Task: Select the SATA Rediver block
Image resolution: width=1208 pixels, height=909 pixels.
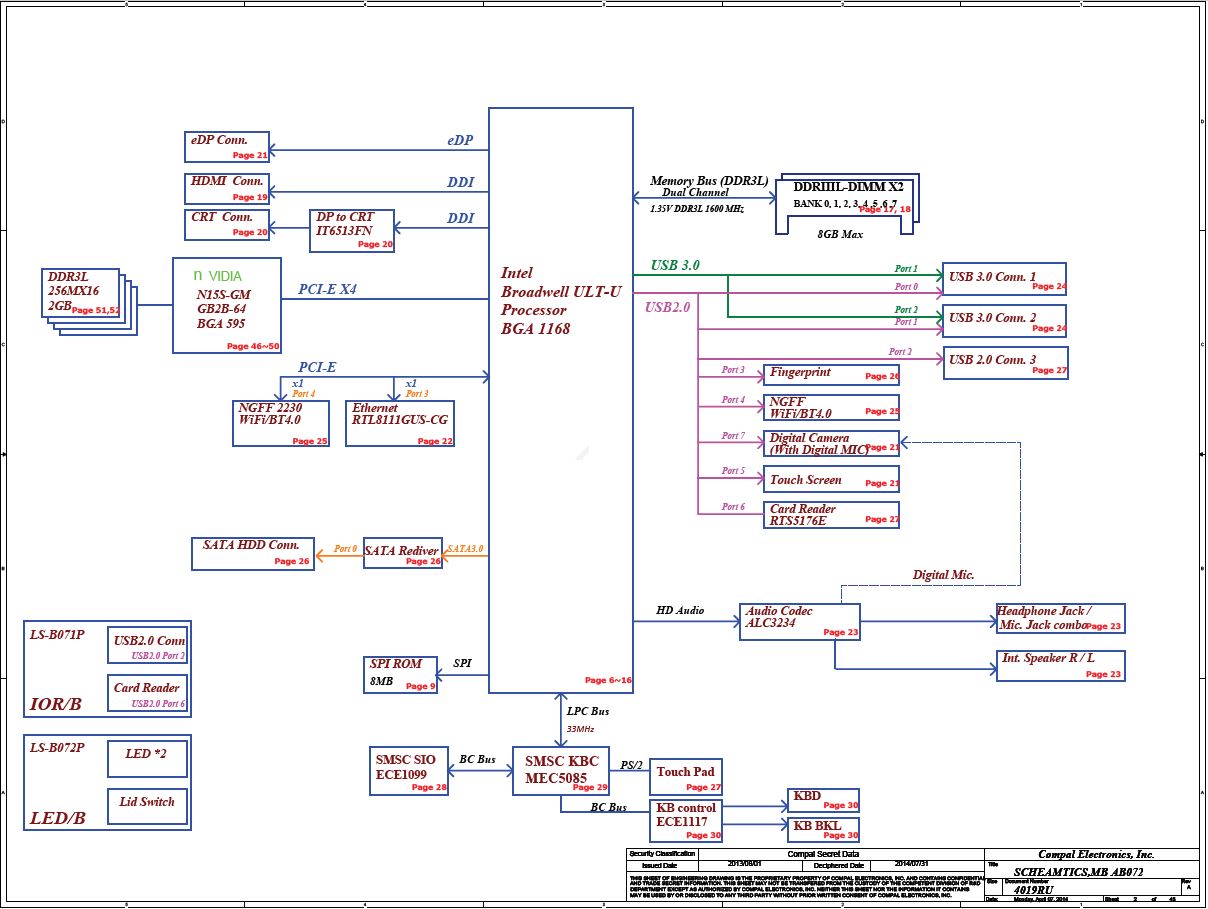Action: (x=402, y=553)
